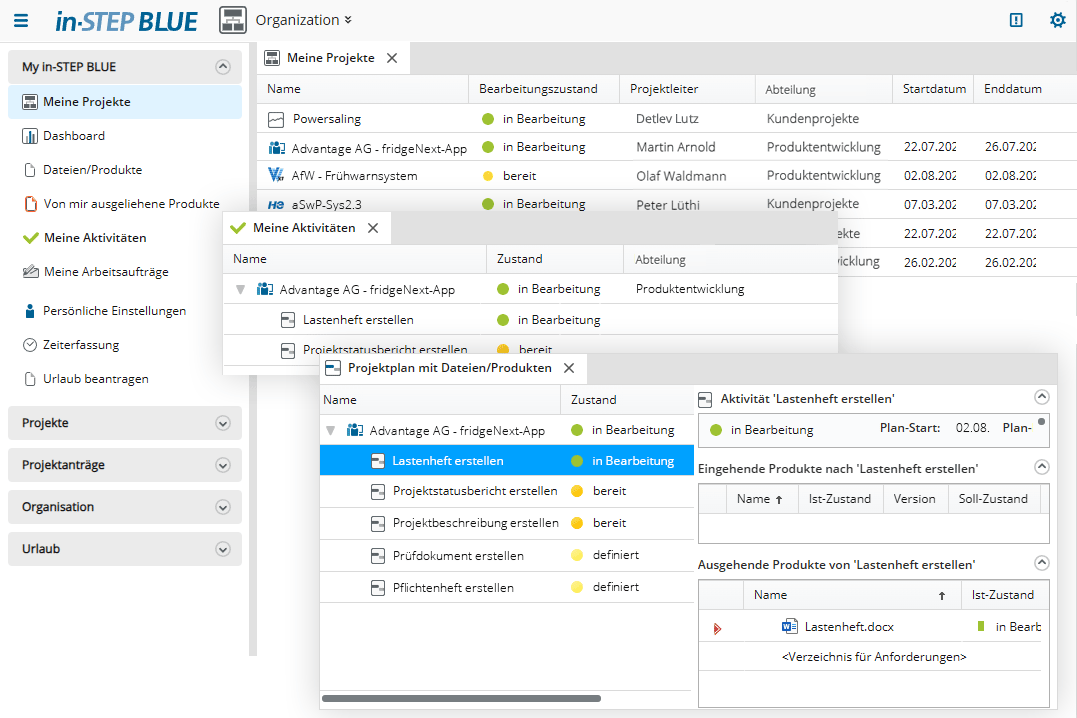
Task: Select the Pflichtenheft erstellen activity row
Action: click(453, 588)
